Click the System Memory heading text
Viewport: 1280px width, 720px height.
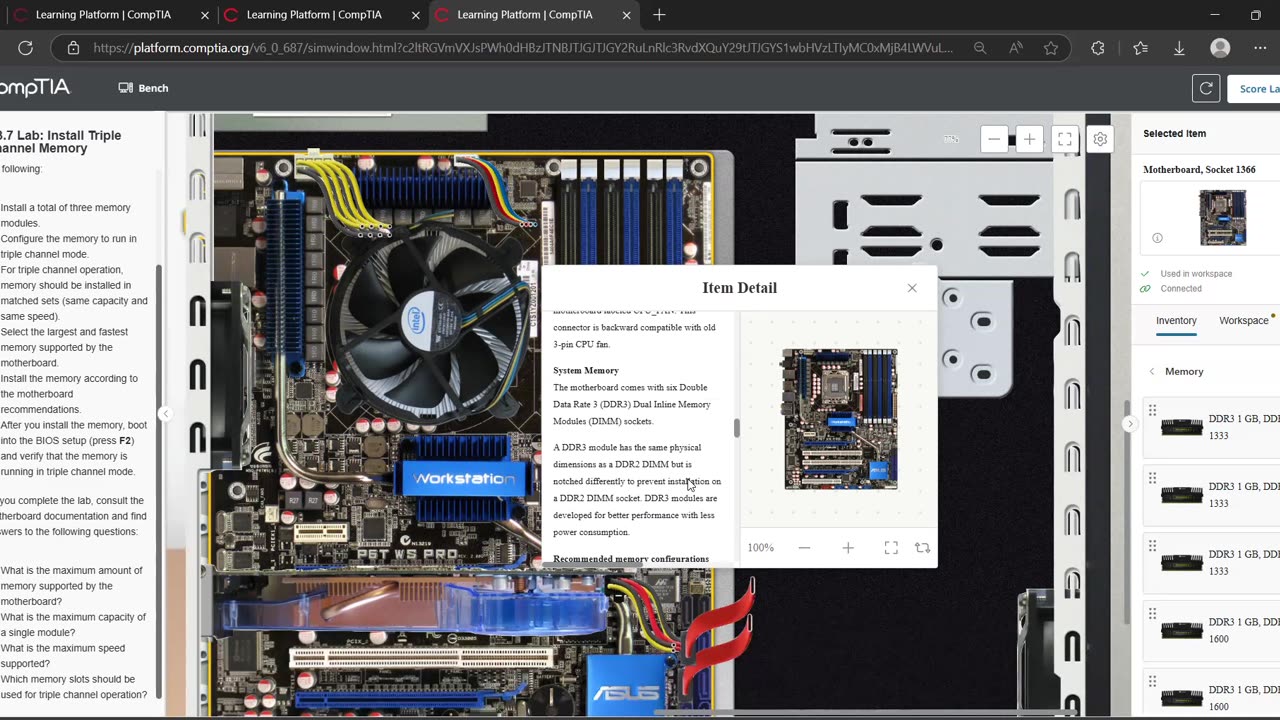586,370
